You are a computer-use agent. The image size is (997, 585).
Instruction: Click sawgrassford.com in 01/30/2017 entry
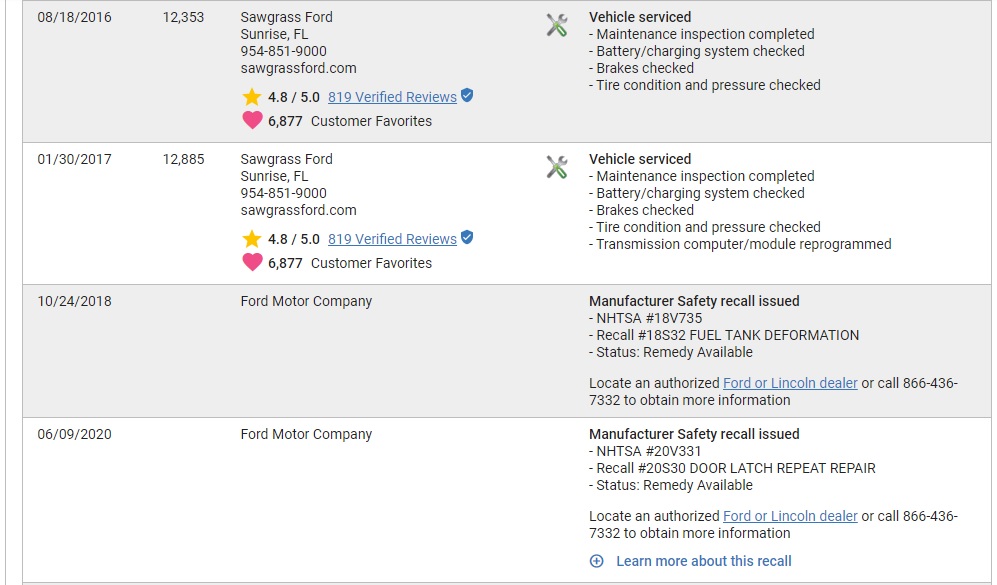click(x=298, y=210)
